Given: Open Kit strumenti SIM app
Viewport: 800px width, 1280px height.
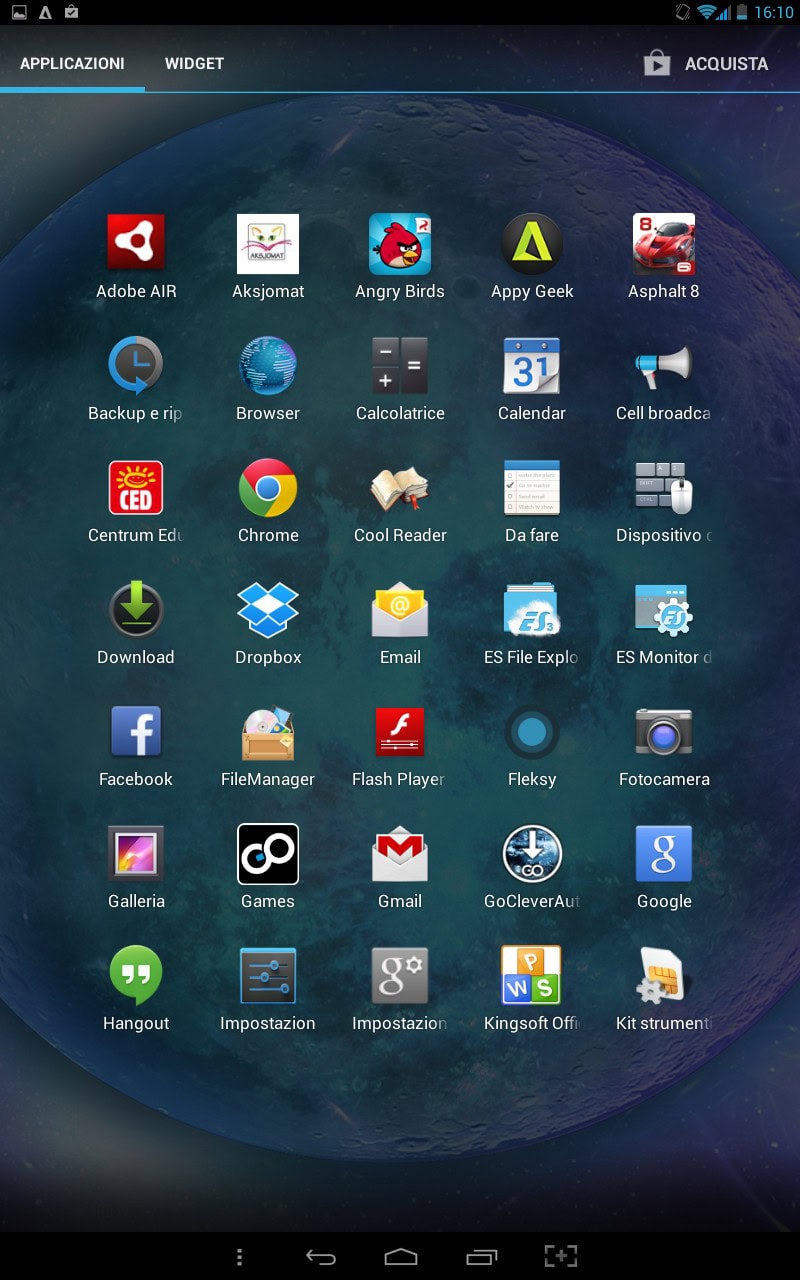Looking at the screenshot, I should click(664, 990).
